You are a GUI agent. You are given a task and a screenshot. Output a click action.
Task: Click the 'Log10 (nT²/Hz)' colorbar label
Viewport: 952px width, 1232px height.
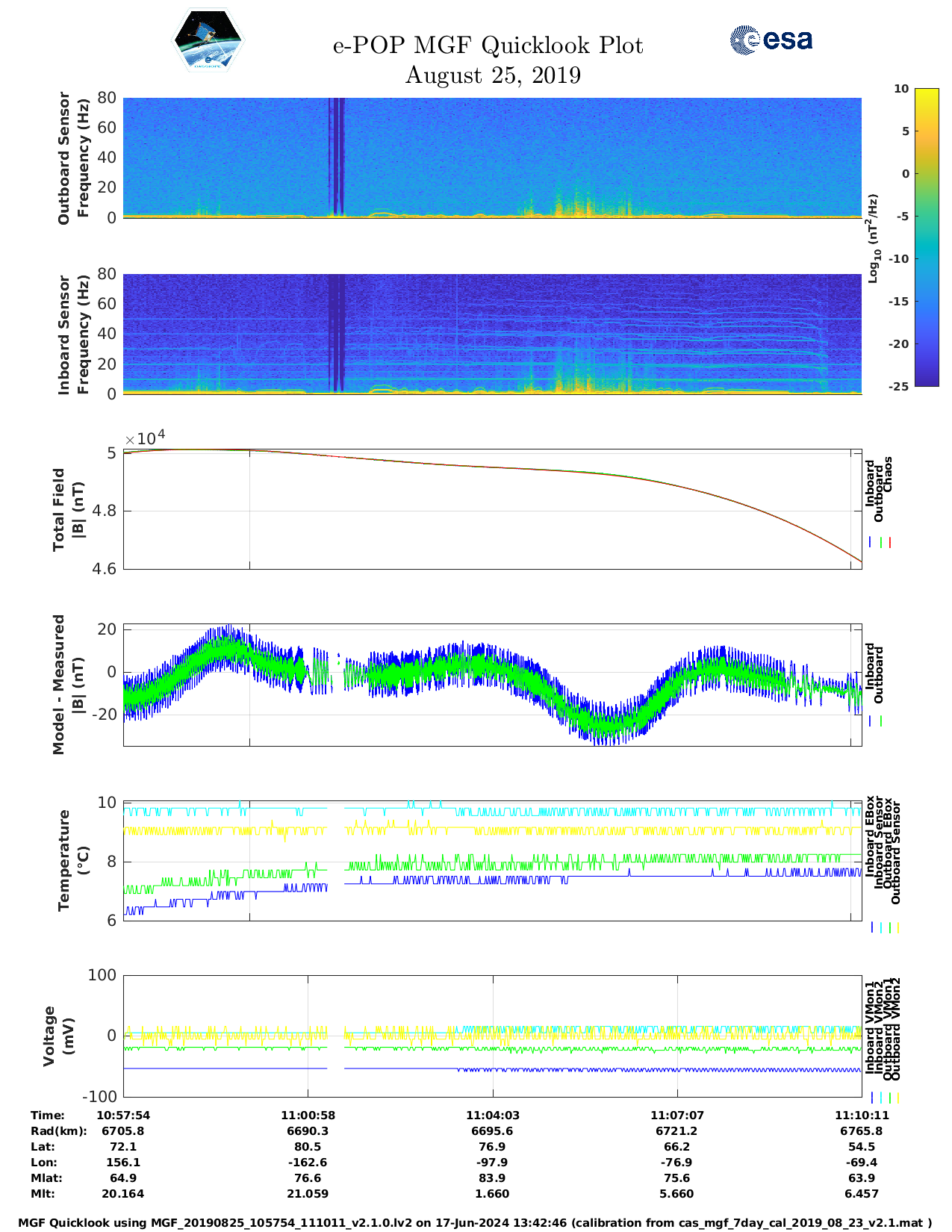pos(872,237)
